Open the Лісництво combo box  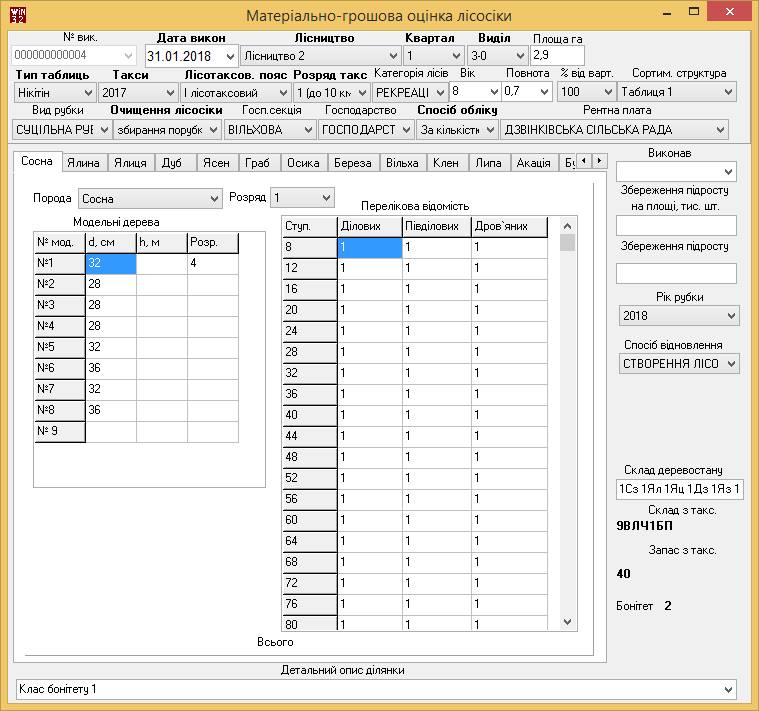pos(393,56)
